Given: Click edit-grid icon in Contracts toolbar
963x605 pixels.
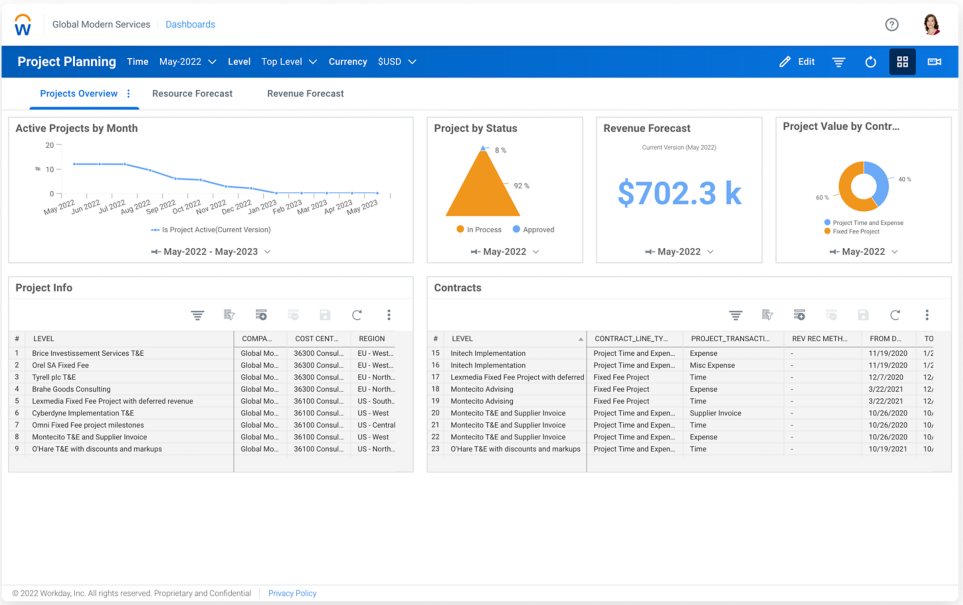Looking at the screenshot, I should tap(767, 315).
